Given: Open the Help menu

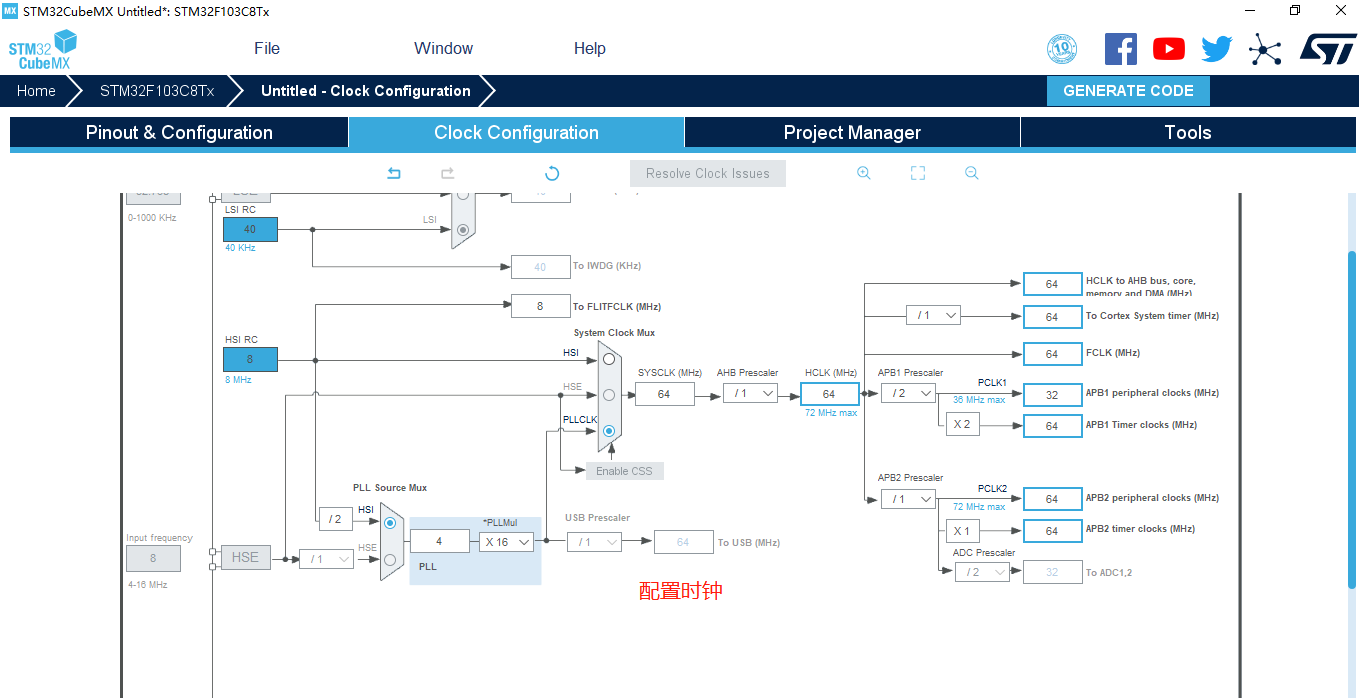Looking at the screenshot, I should click(x=590, y=48).
